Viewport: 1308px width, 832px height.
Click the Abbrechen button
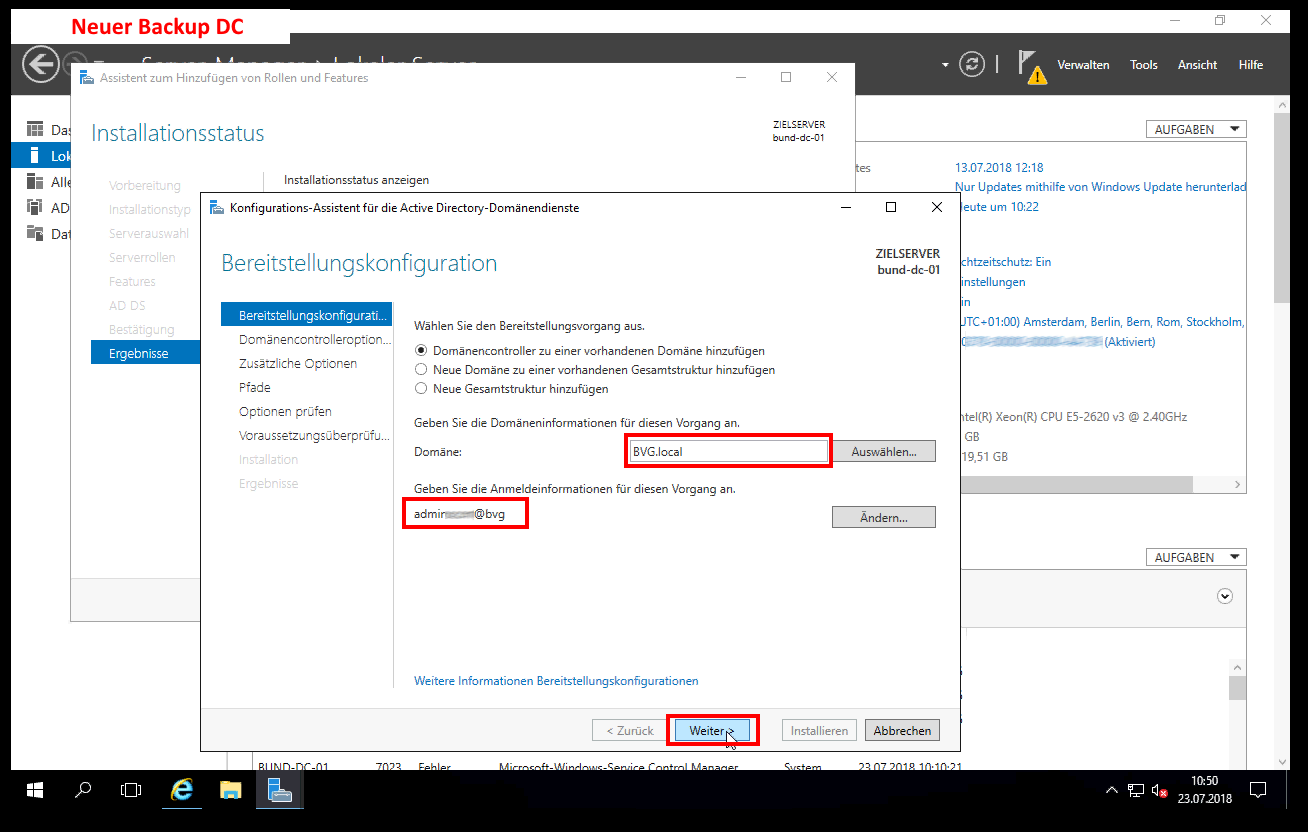coord(902,731)
